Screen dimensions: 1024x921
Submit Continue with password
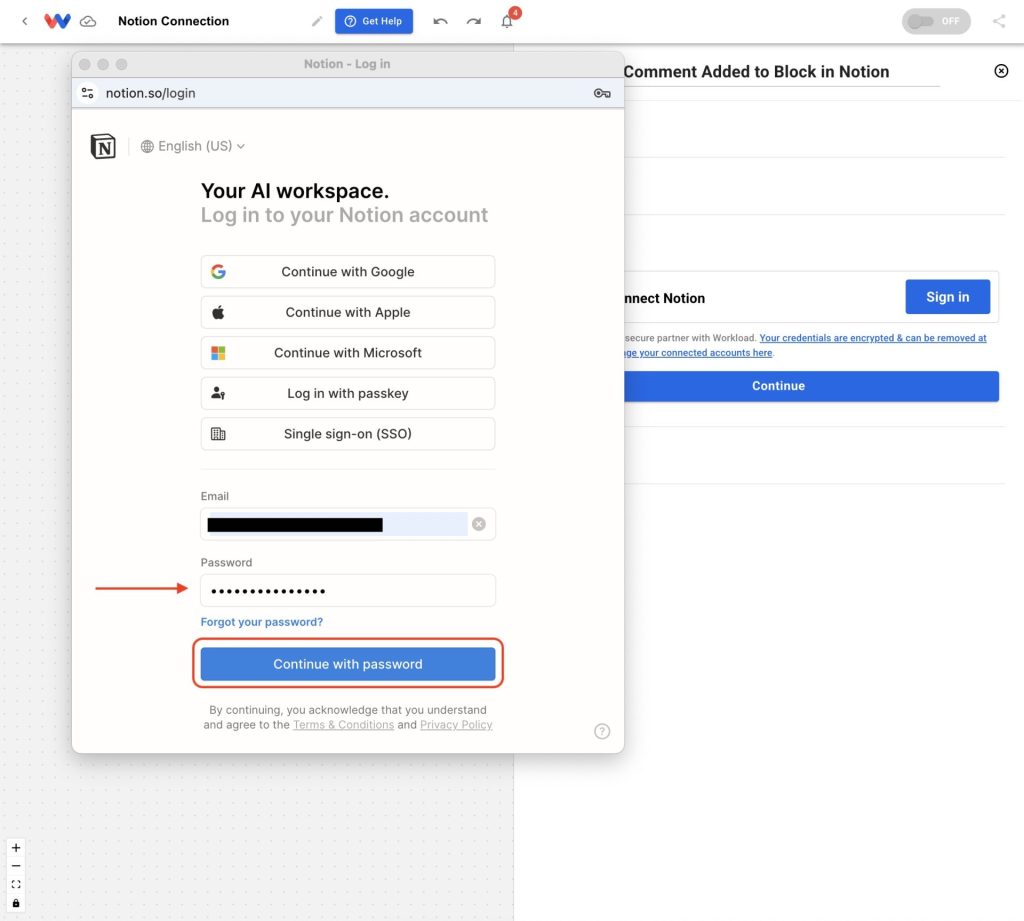(347, 664)
